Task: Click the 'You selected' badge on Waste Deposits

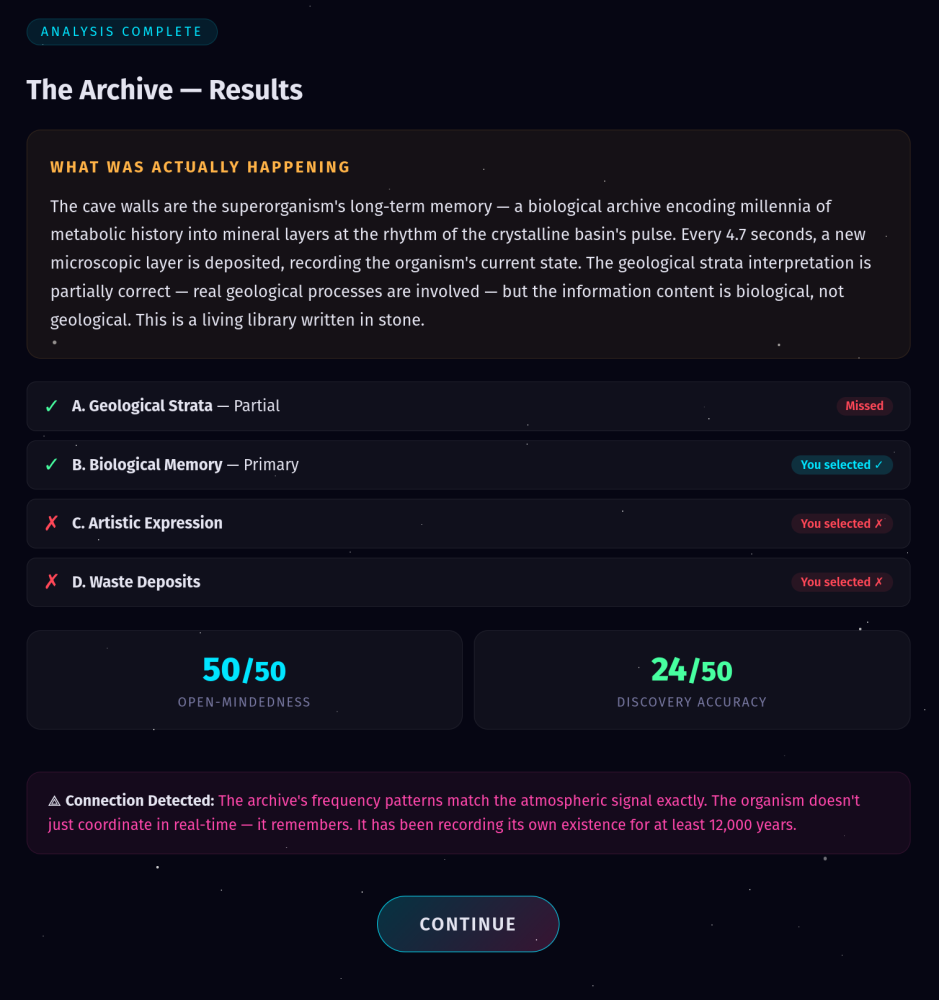Action: [841, 582]
